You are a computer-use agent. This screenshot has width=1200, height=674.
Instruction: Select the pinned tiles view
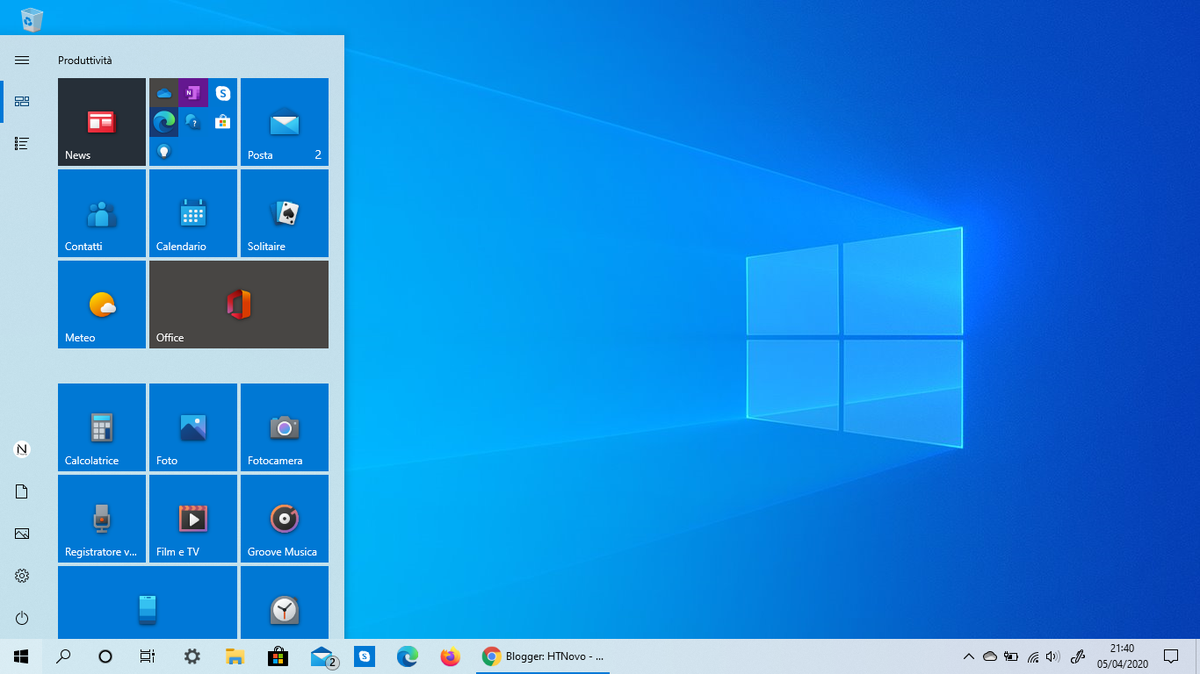point(22,102)
